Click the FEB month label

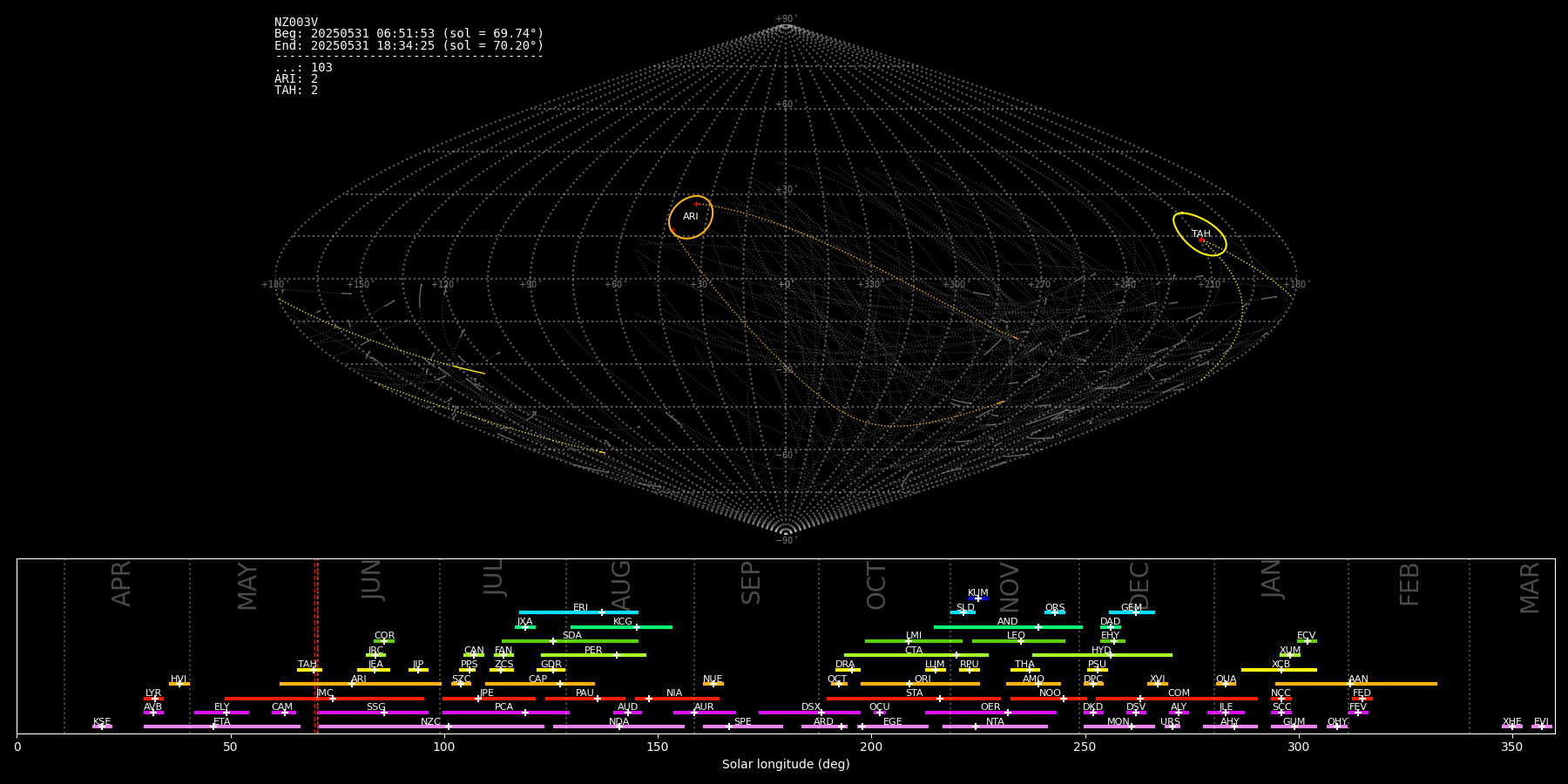[1409, 584]
